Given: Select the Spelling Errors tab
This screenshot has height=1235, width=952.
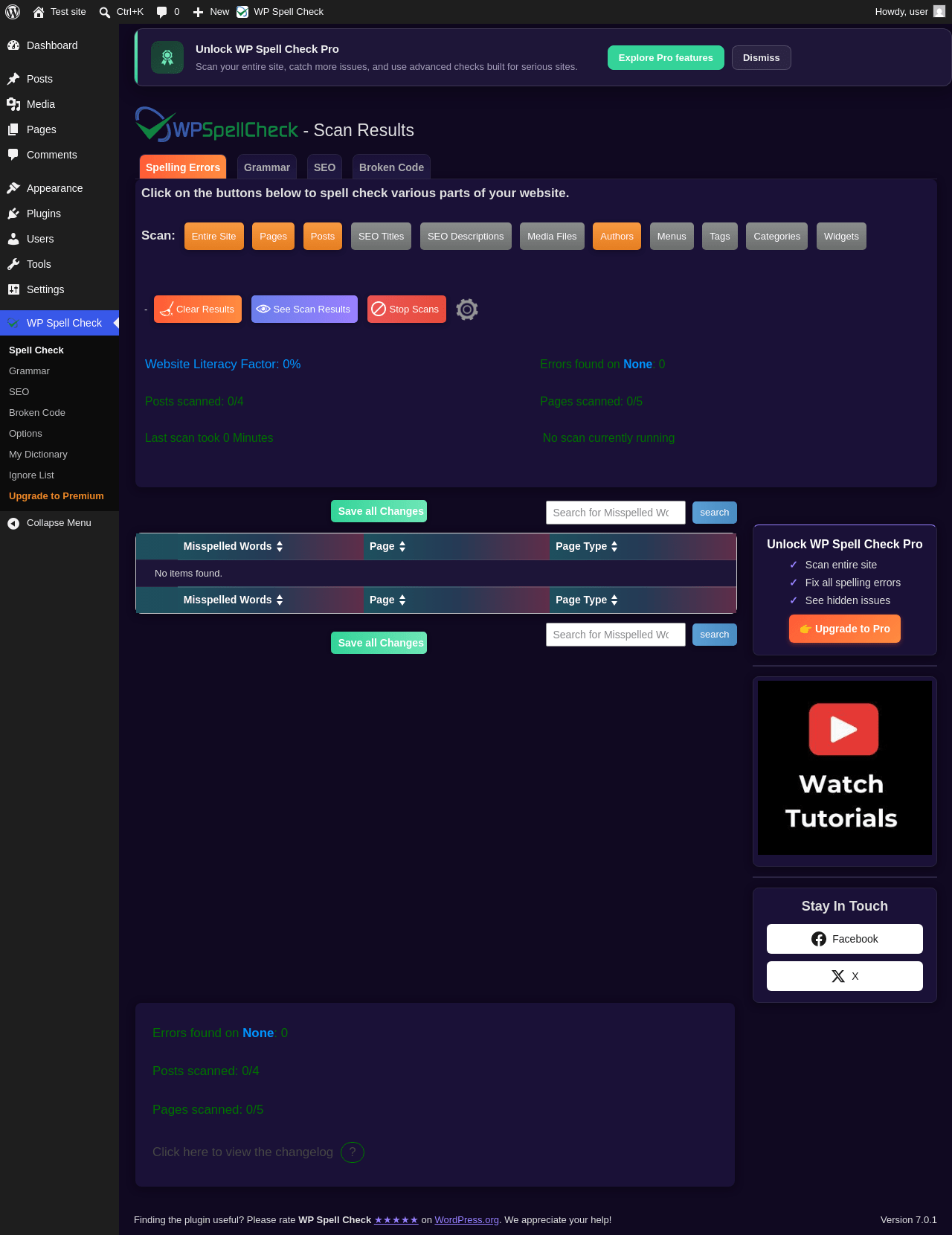Looking at the screenshot, I should coord(183,167).
